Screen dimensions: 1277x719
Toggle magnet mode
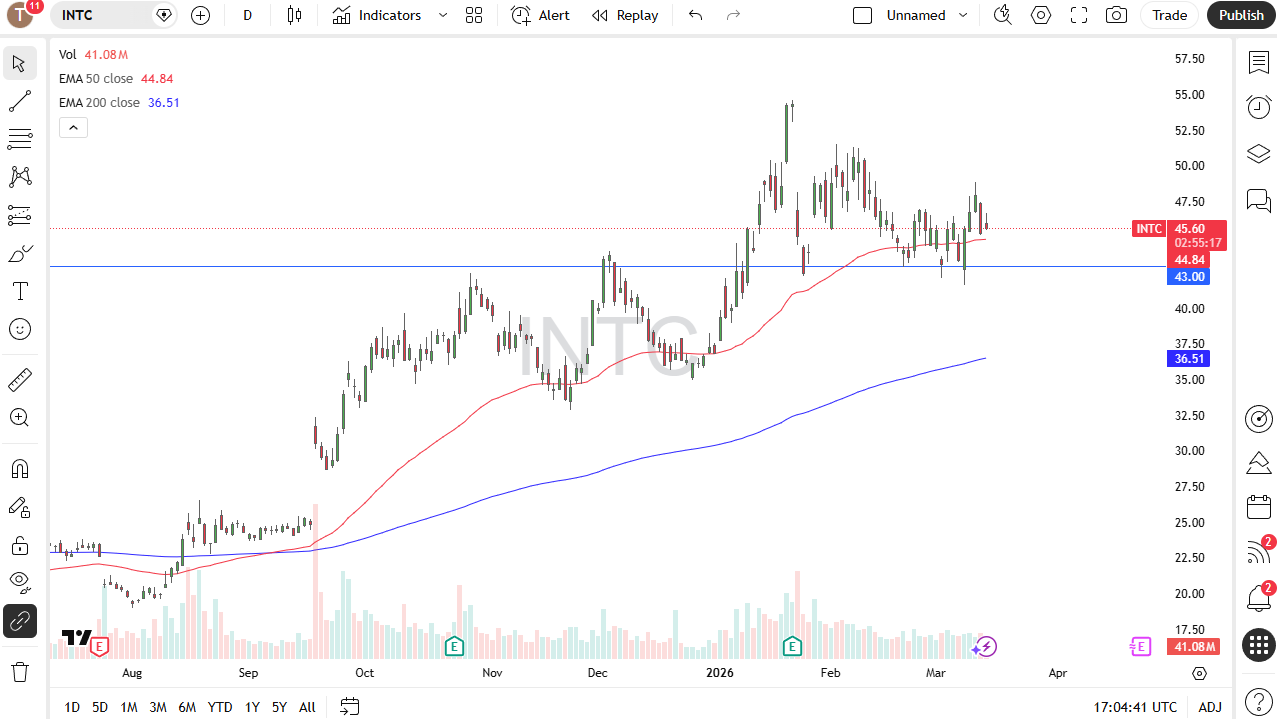(19, 469)
